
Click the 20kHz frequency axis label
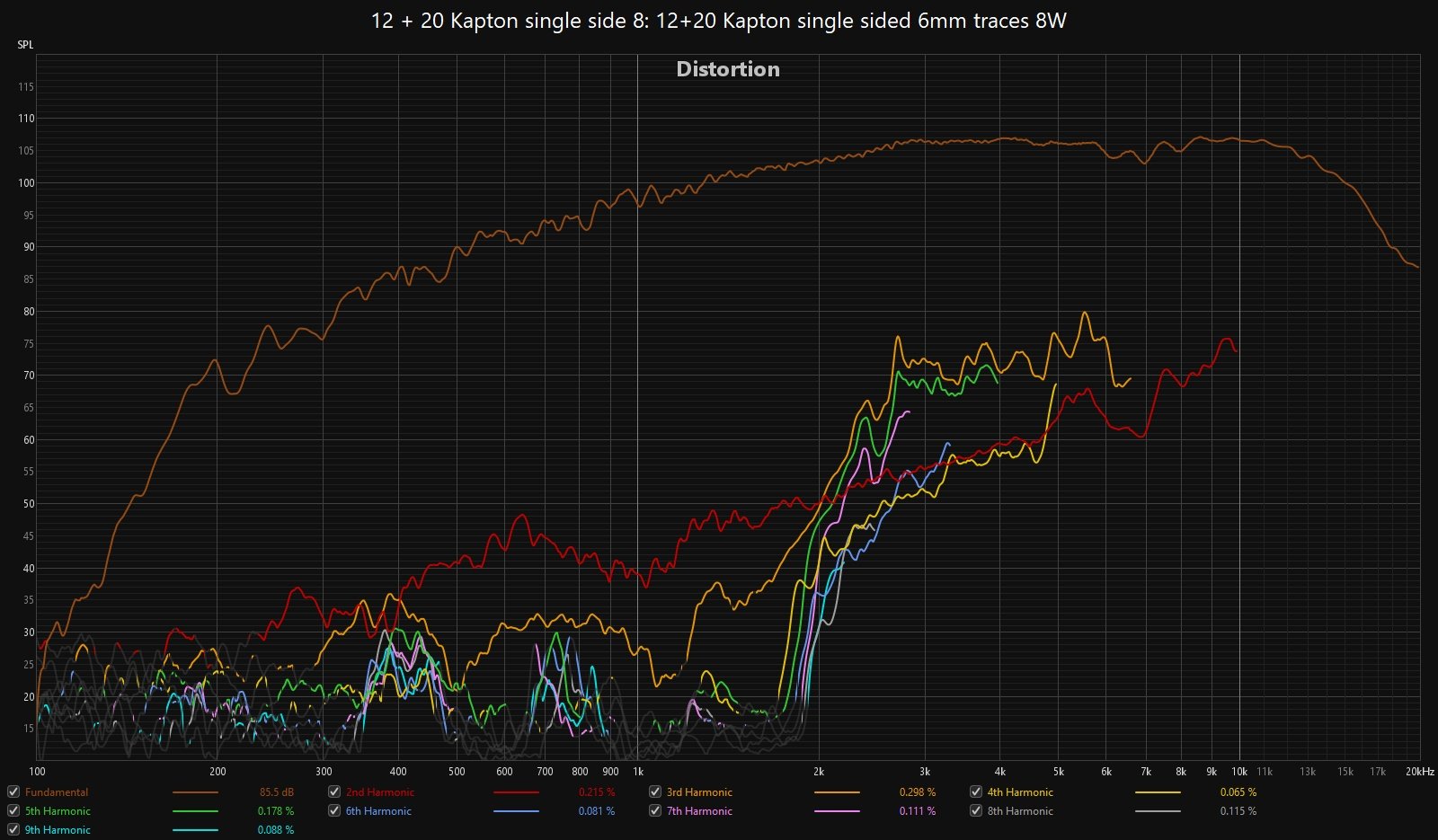pos(1420,772)
